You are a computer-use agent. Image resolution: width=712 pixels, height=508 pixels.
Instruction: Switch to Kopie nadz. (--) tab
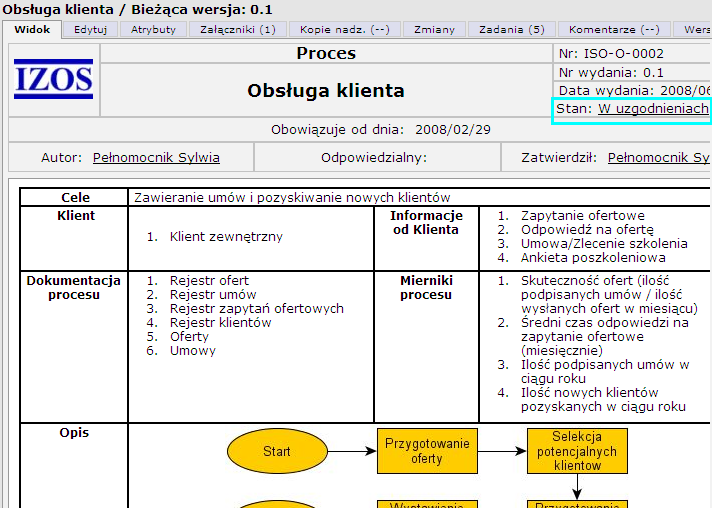pyautogui.click(x=345, y=30)
